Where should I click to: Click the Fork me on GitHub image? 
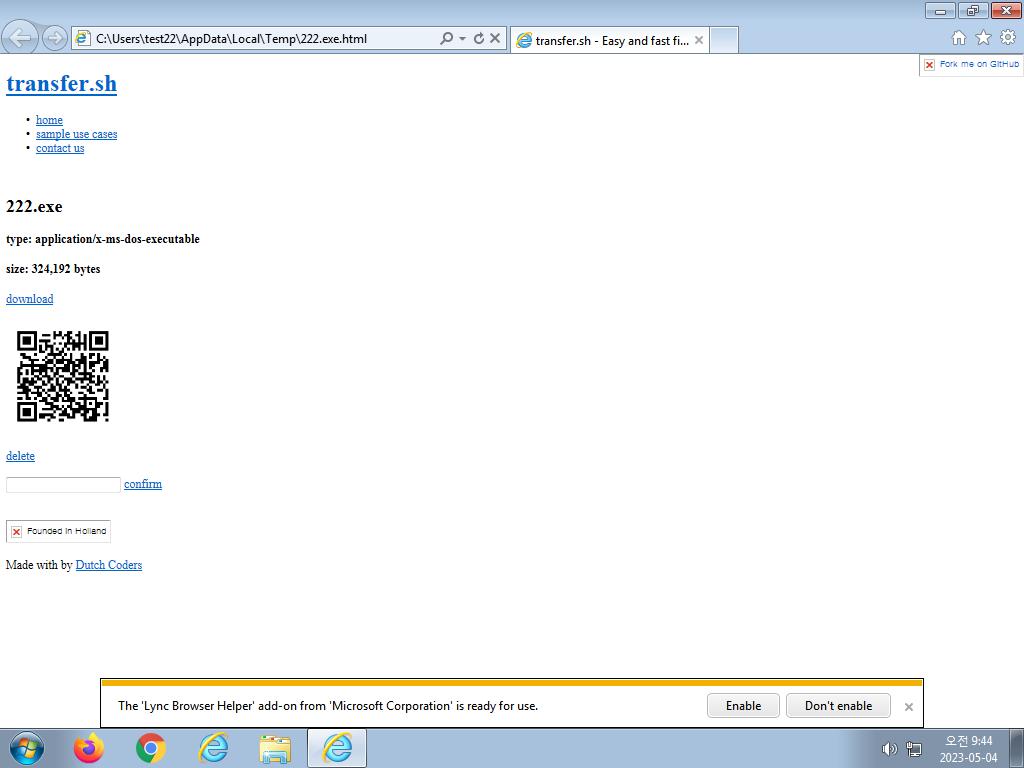point(972,65)
